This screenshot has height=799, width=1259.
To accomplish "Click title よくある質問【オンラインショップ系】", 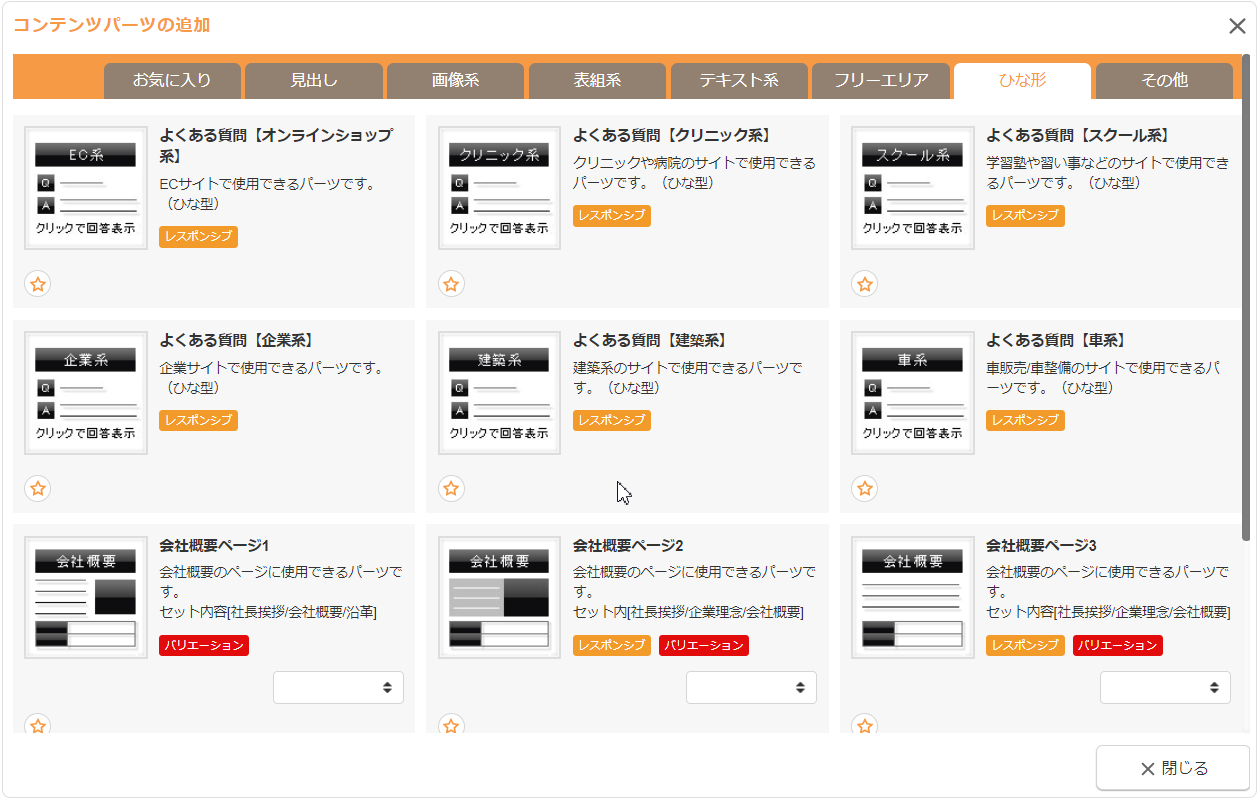I will coord(276,146).
